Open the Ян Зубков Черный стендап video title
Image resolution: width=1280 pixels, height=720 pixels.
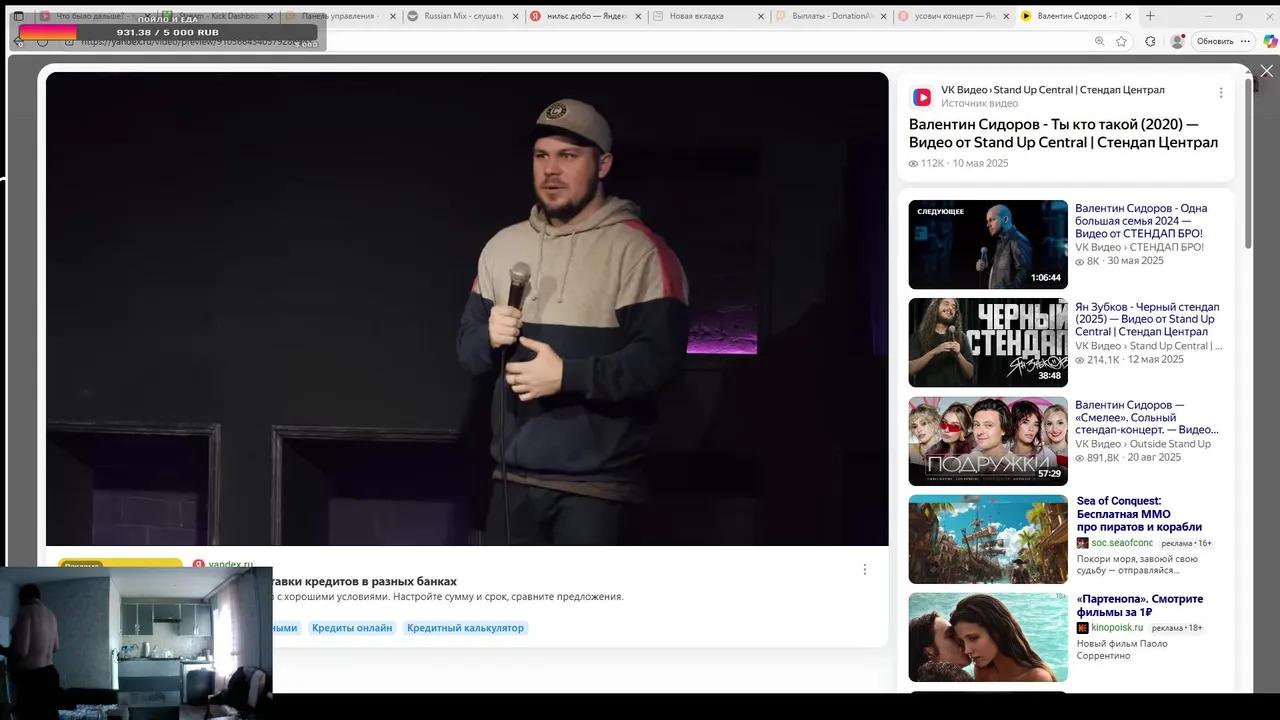point(1147,319)
